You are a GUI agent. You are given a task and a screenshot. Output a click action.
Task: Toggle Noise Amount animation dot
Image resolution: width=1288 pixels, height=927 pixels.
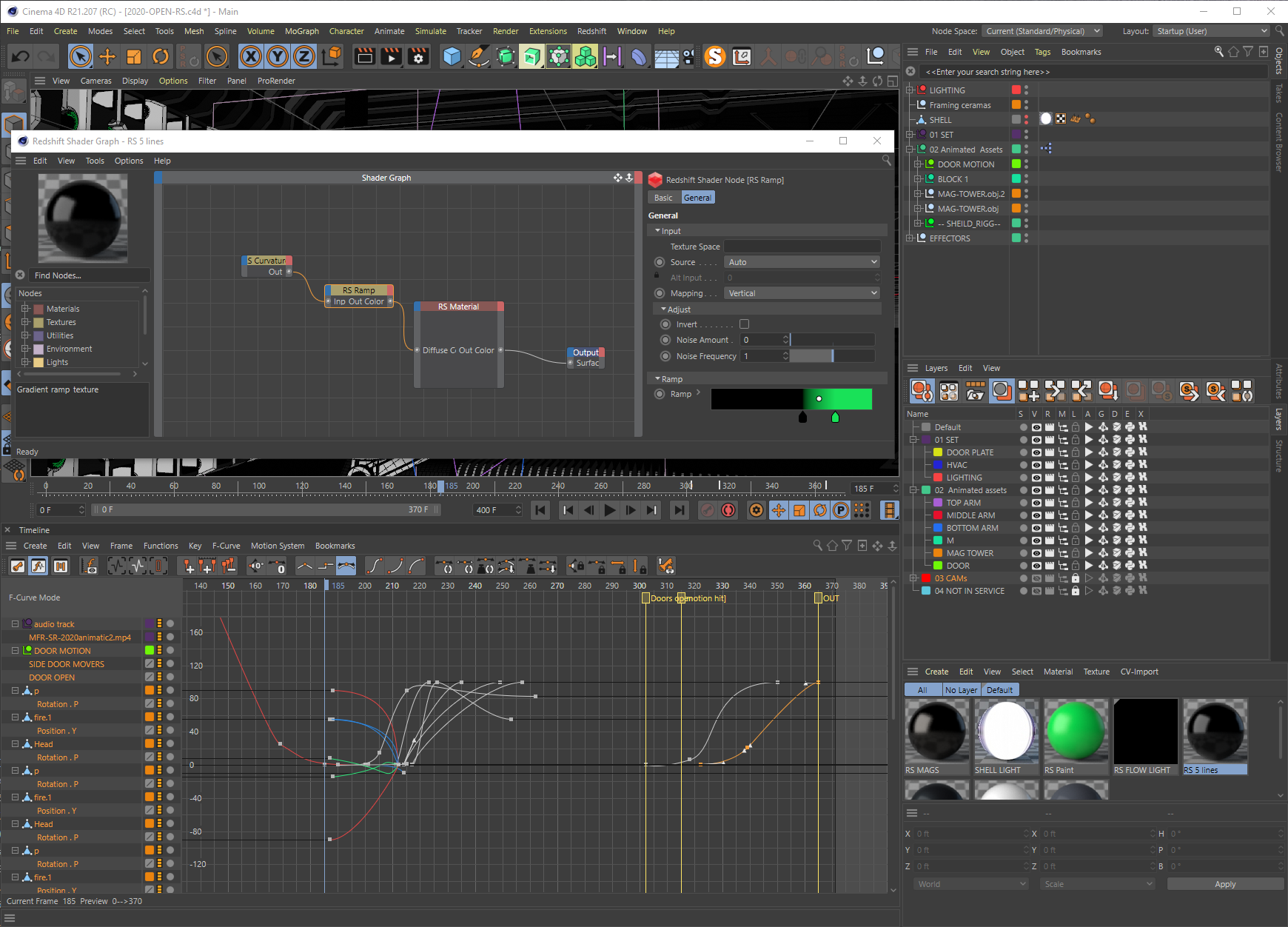(x=665, y=340)
